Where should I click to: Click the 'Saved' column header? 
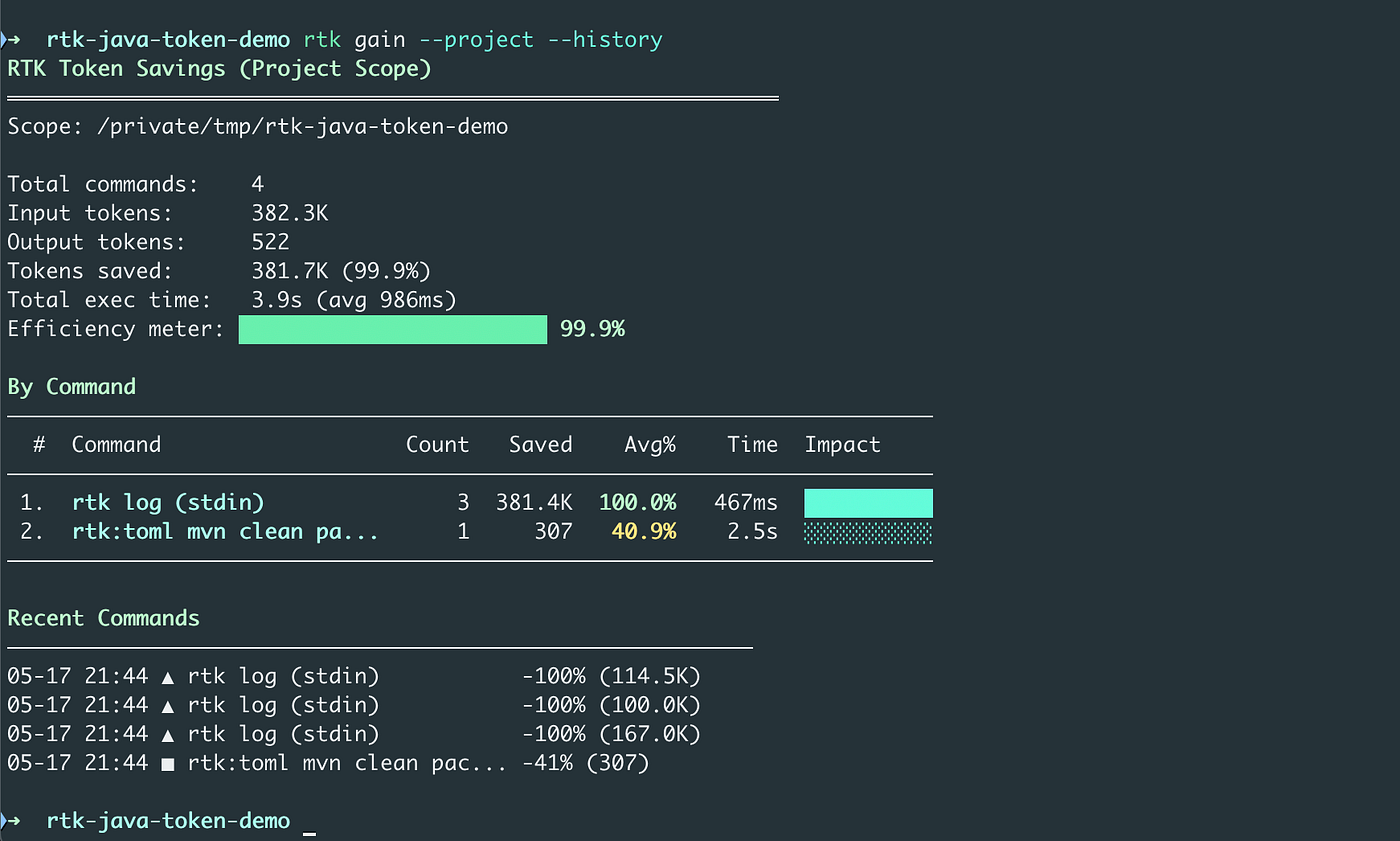540,445
